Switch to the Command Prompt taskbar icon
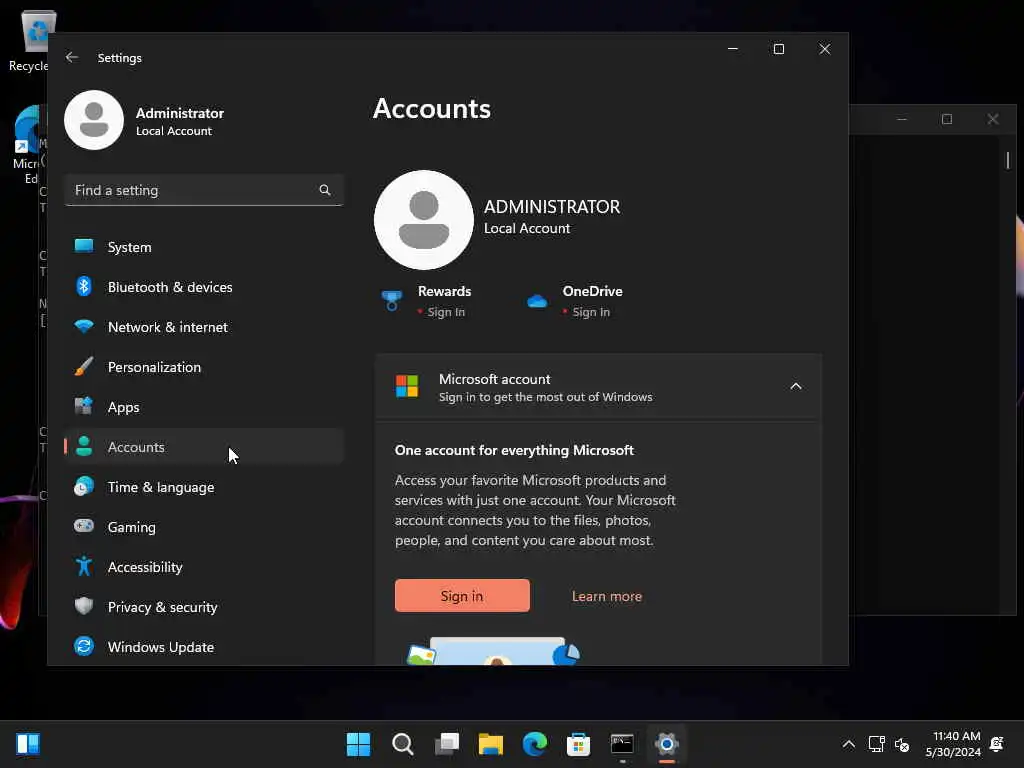Viewport: 1024px width, 768px height. pos(622,744)
